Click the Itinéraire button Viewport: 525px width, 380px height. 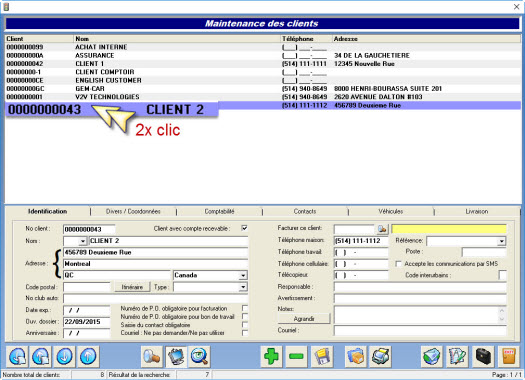point(132,287)
